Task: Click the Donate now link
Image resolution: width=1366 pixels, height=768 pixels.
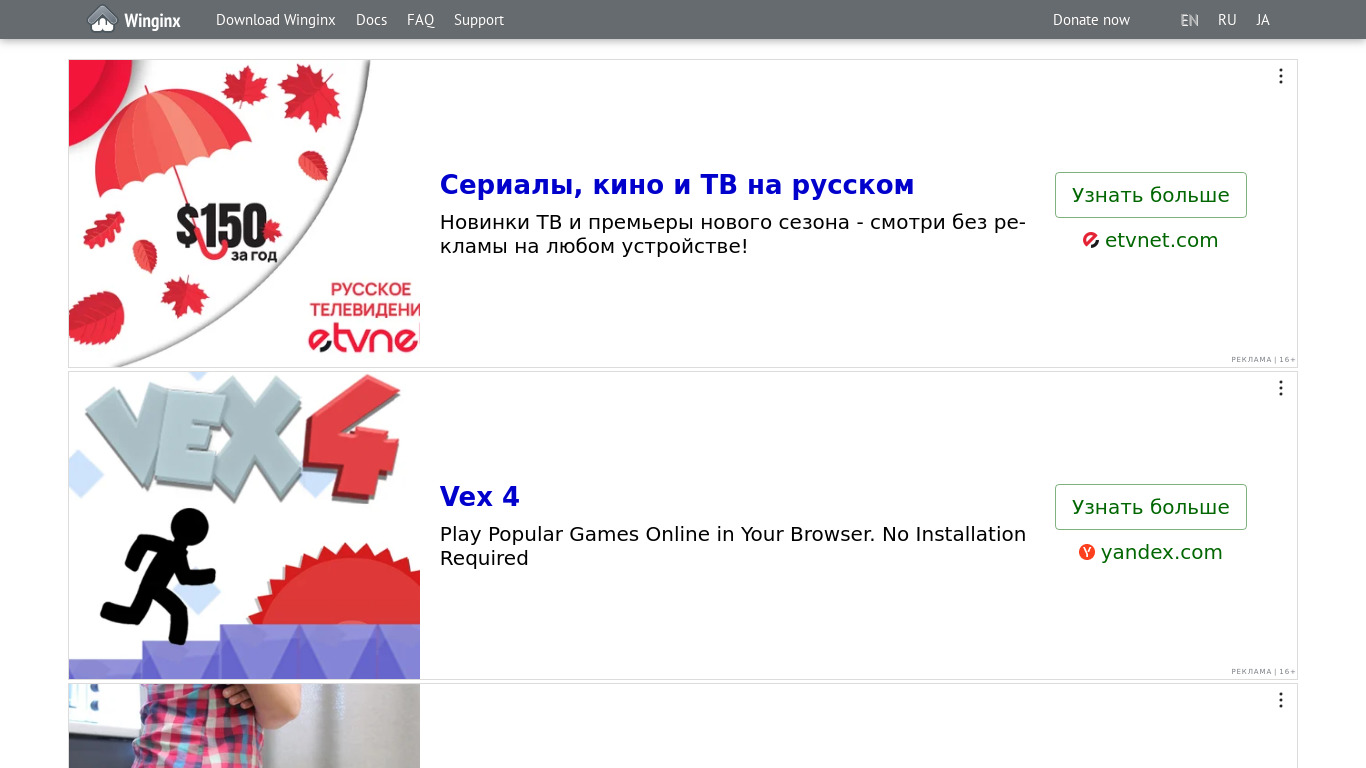Action: pyautogui.click(x=1091, y=20)
